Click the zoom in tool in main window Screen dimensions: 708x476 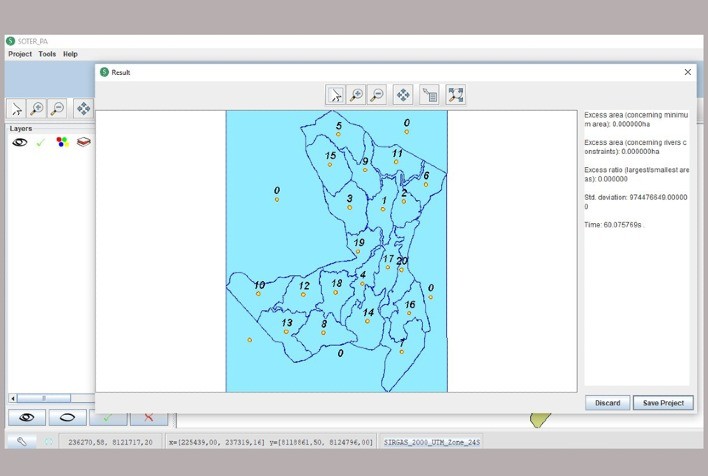[37, 109]
